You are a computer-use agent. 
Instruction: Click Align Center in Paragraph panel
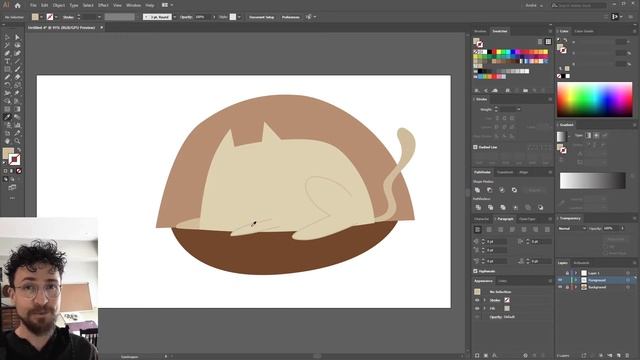coord(489,229)
